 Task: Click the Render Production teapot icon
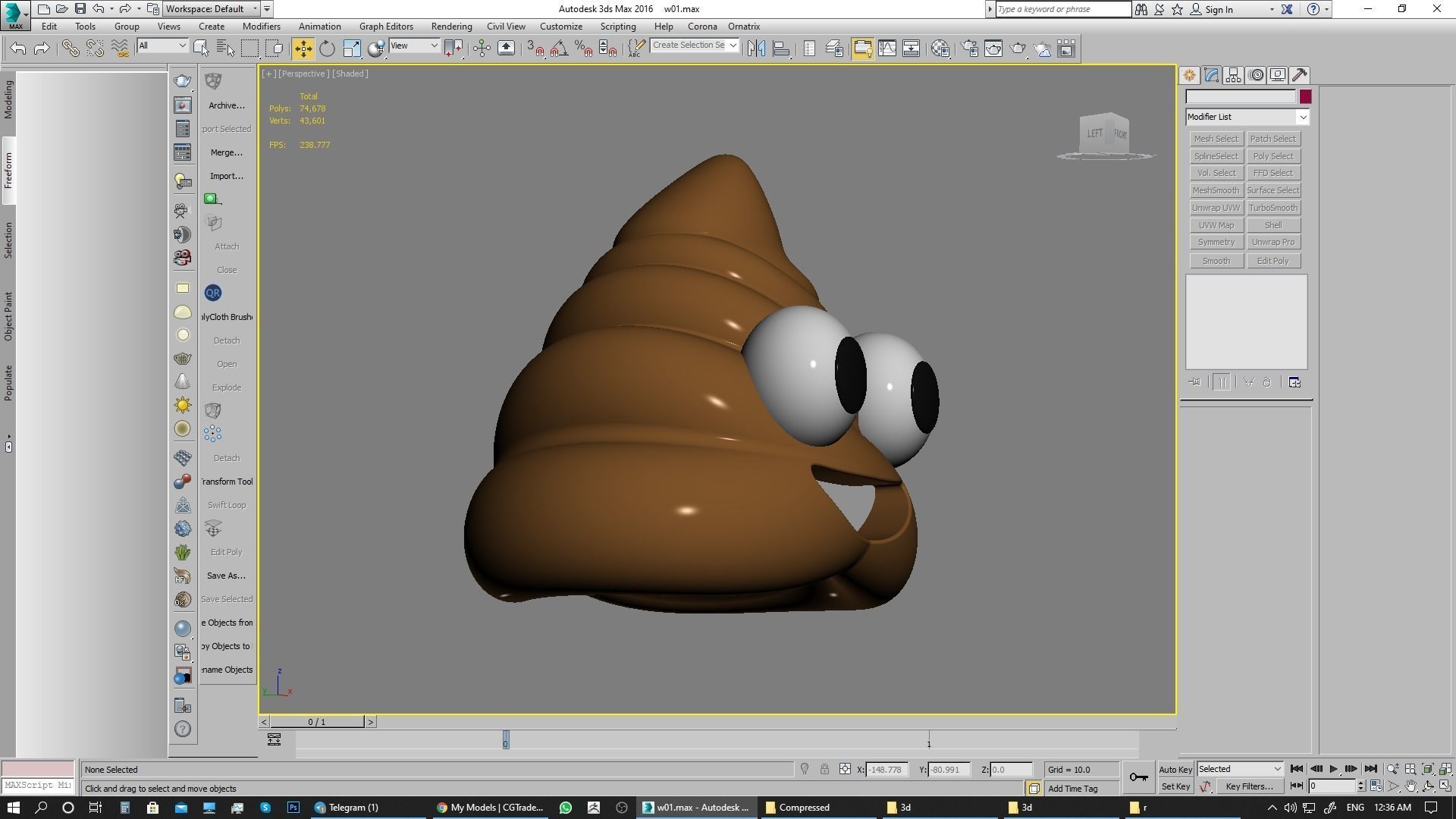coord(1018,49)
